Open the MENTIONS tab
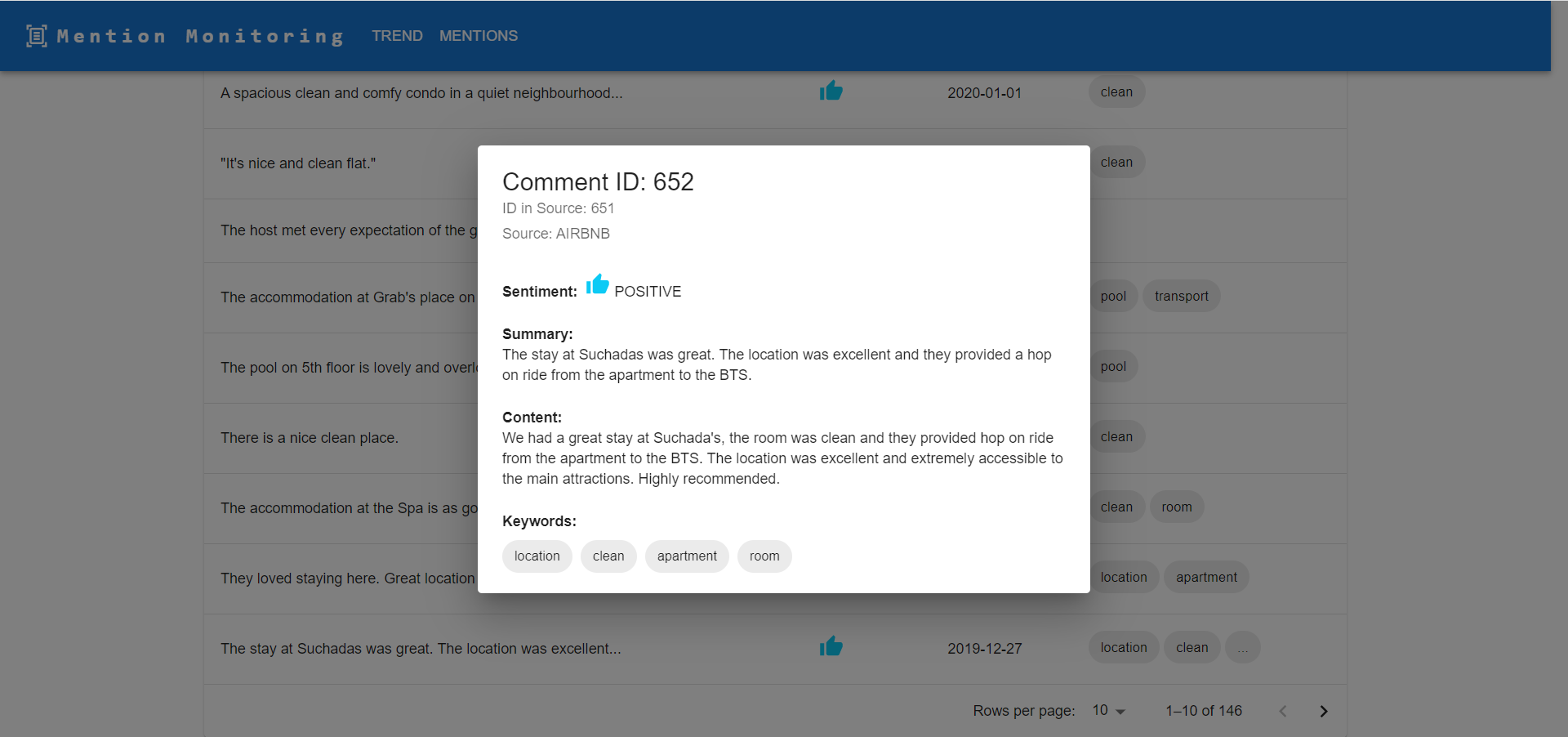This screenshot has width=1568, height=737. tap(479, 36)
